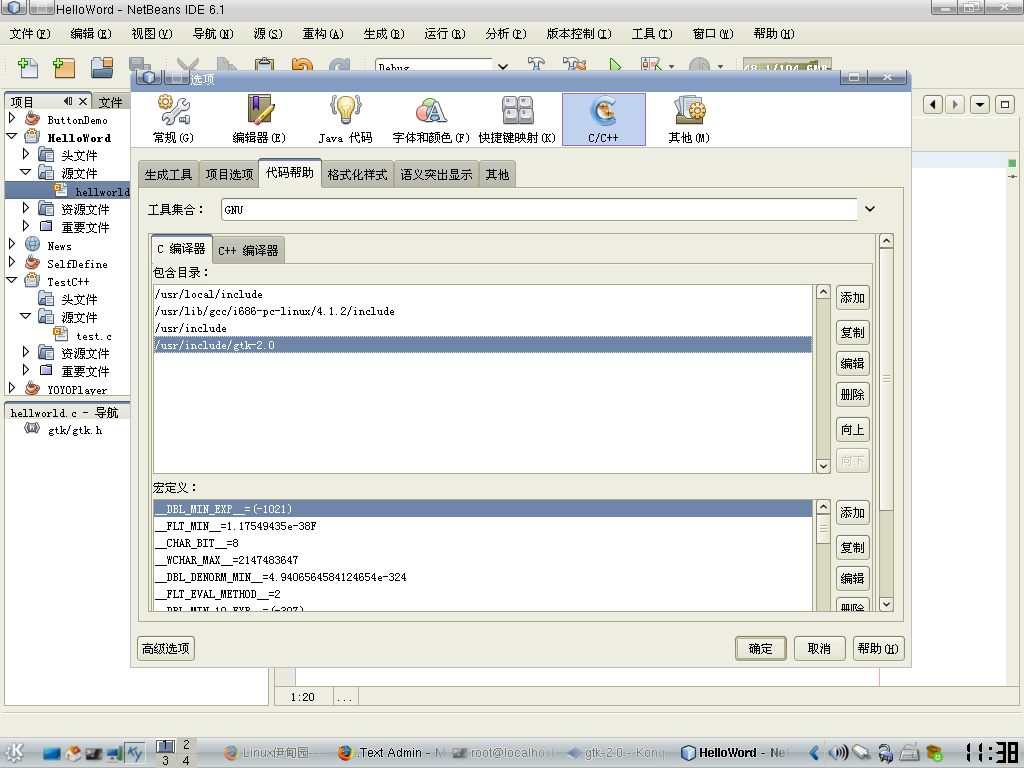Click include directory list scroll down arrow
This screenshot has height=768, width=1024.
point(823,466)
